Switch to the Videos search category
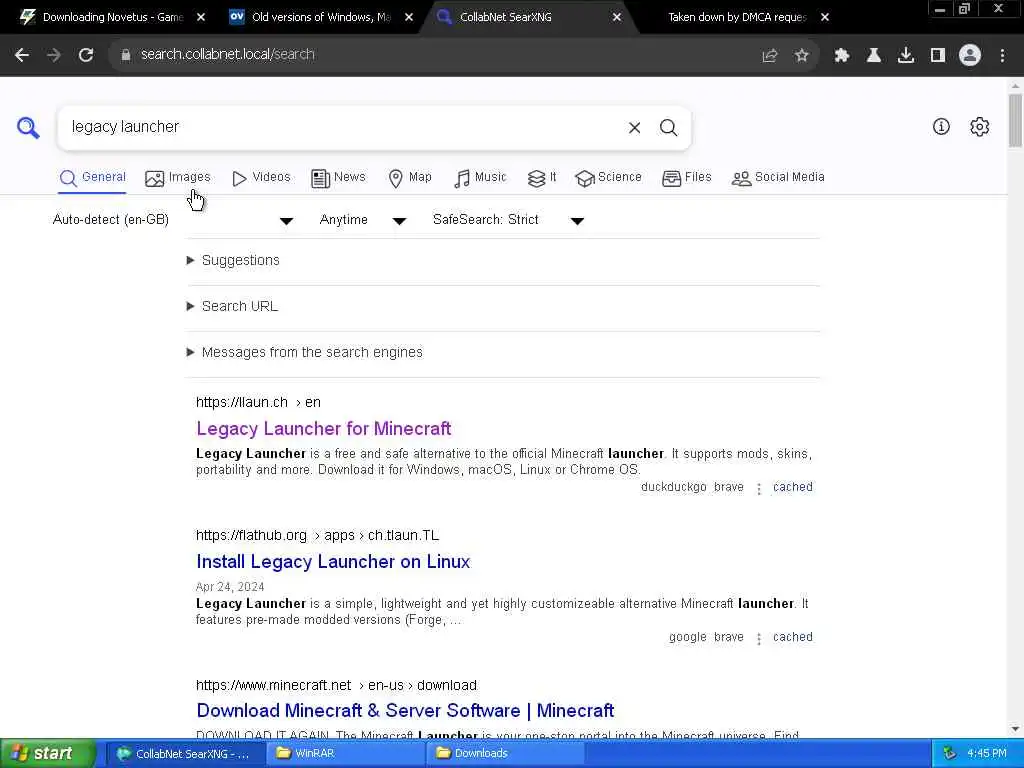 pos(261,178)
